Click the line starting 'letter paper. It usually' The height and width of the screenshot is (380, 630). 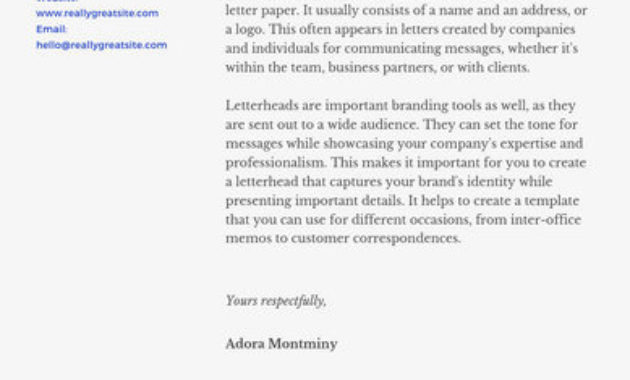pyautogui.click(x=406, y=10)
